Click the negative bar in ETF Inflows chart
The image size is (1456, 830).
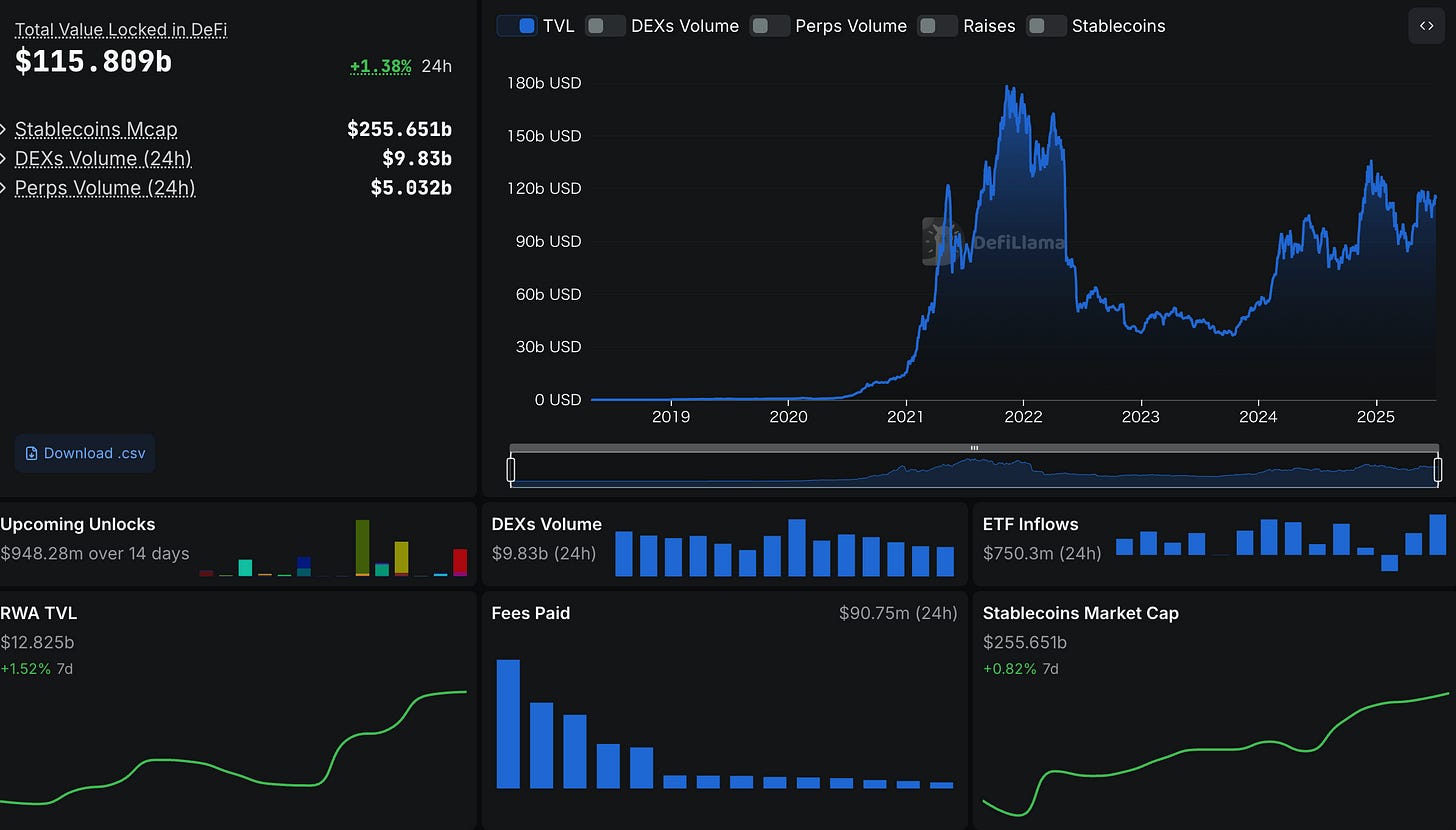[x=1389, y=563]
